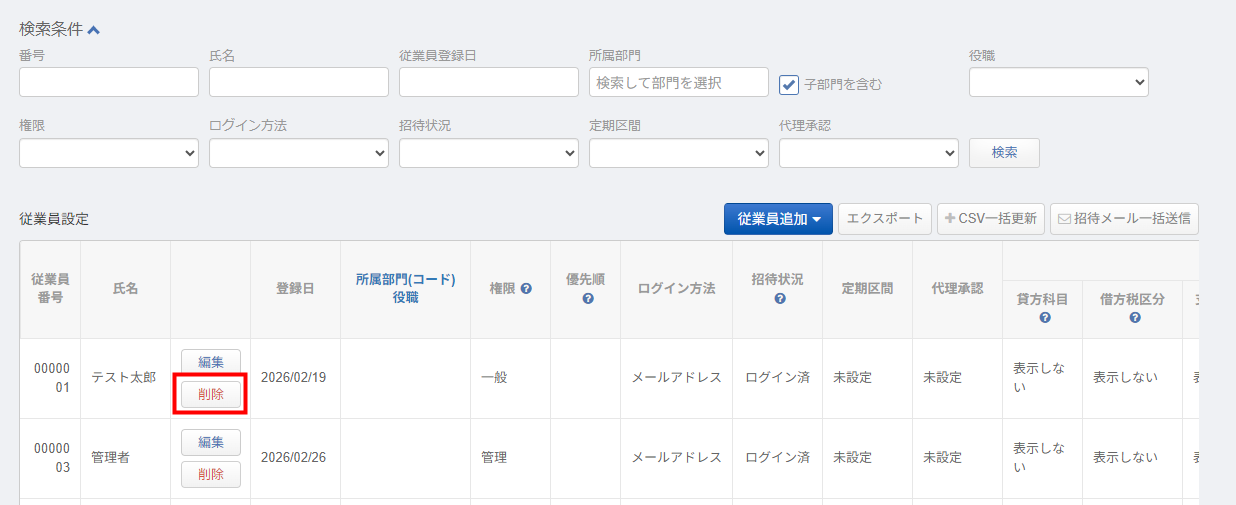Toggle the 子部門を含む checkbox

point(789,84)
